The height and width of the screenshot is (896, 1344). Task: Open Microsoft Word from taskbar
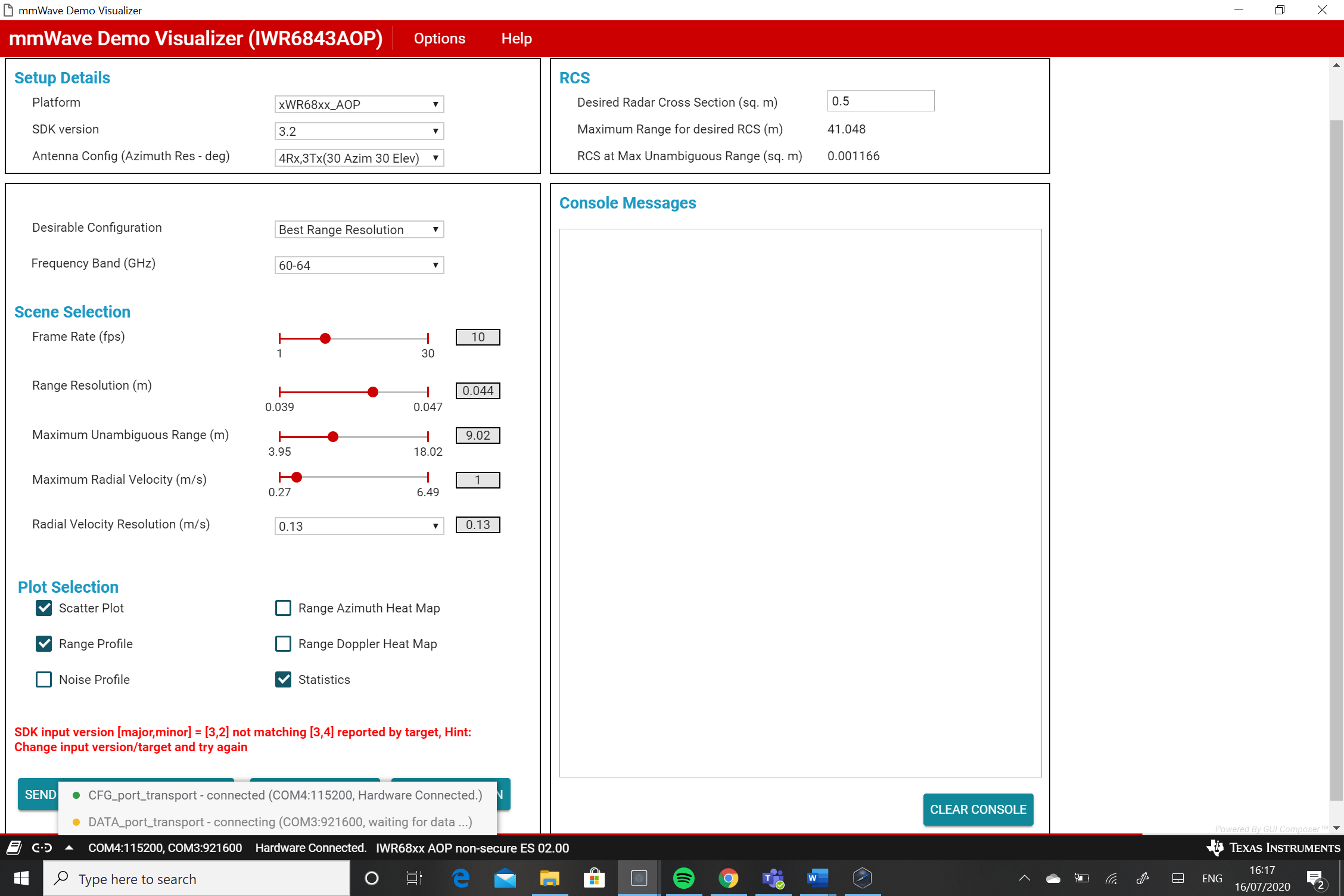817,878
